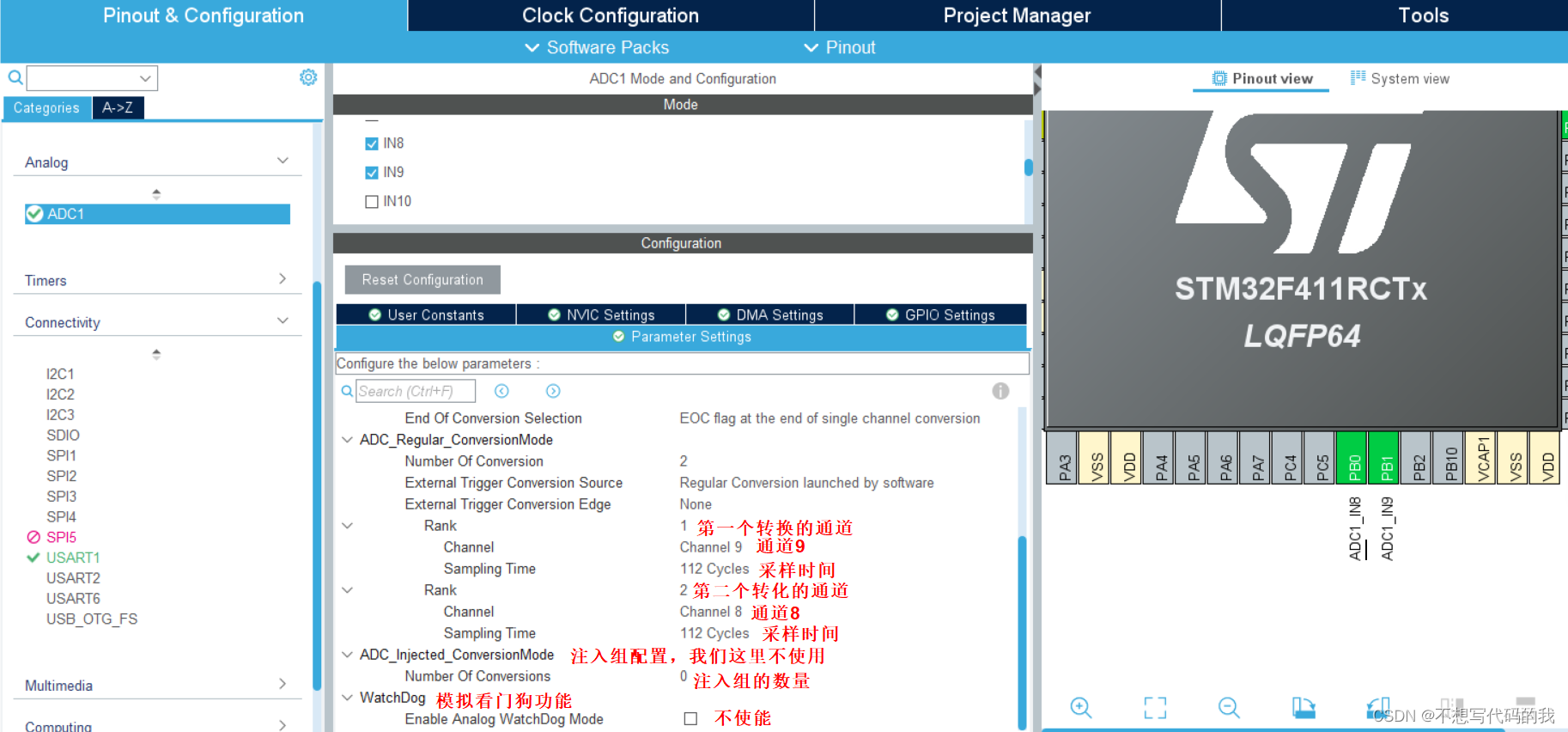Screen dimensions: 1568x732
Task: Enable Analog WatchDog Mode checkbox
Action: tap(690, 718)
